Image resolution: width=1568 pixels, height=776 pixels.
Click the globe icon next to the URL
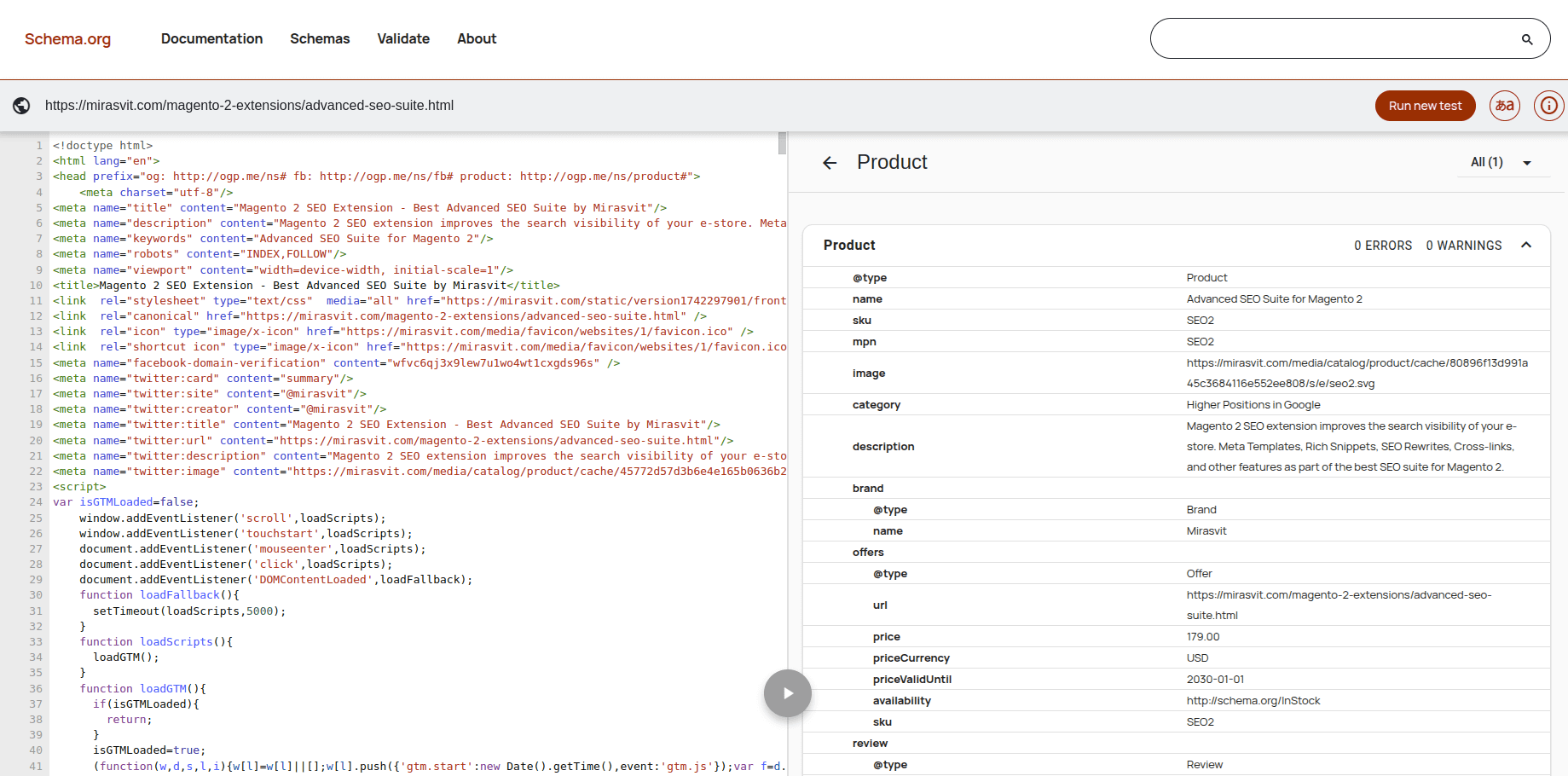pos(21,105)
